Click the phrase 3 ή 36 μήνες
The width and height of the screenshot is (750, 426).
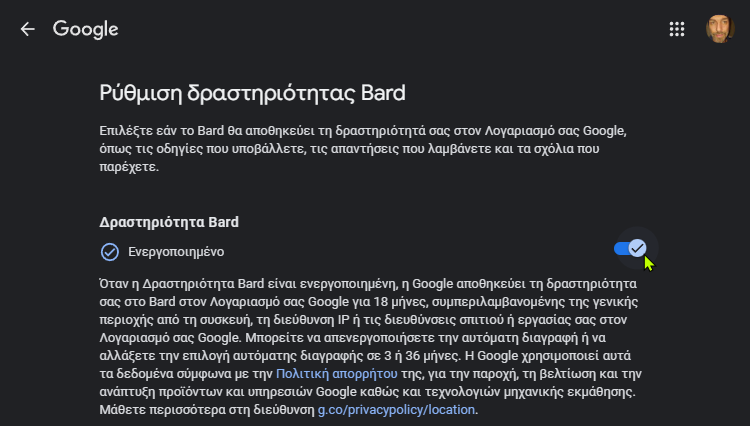pos(422,356)
